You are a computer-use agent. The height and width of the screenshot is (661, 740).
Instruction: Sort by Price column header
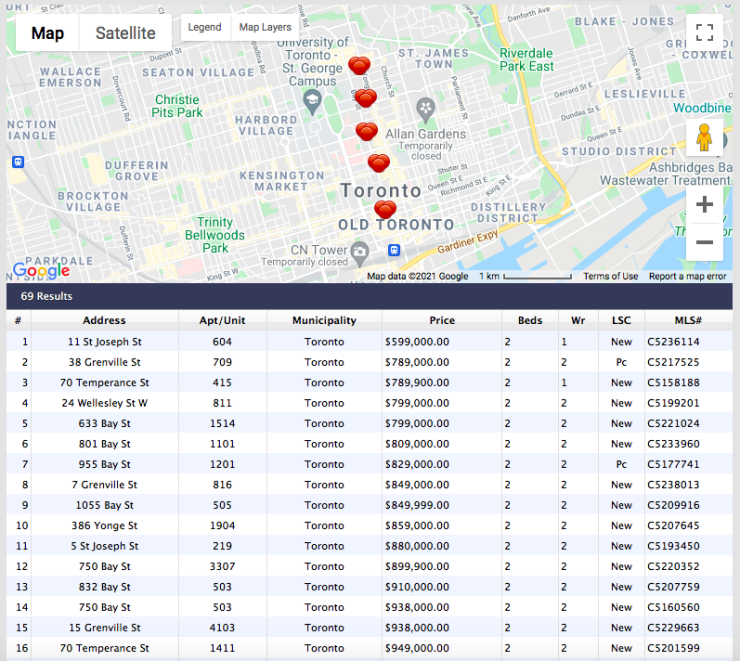click(442, 320)
